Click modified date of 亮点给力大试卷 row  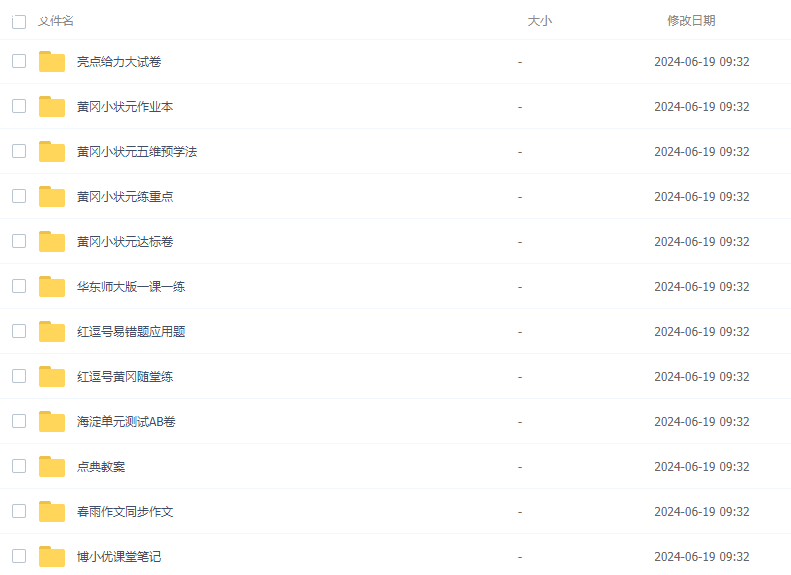[702, 62]
